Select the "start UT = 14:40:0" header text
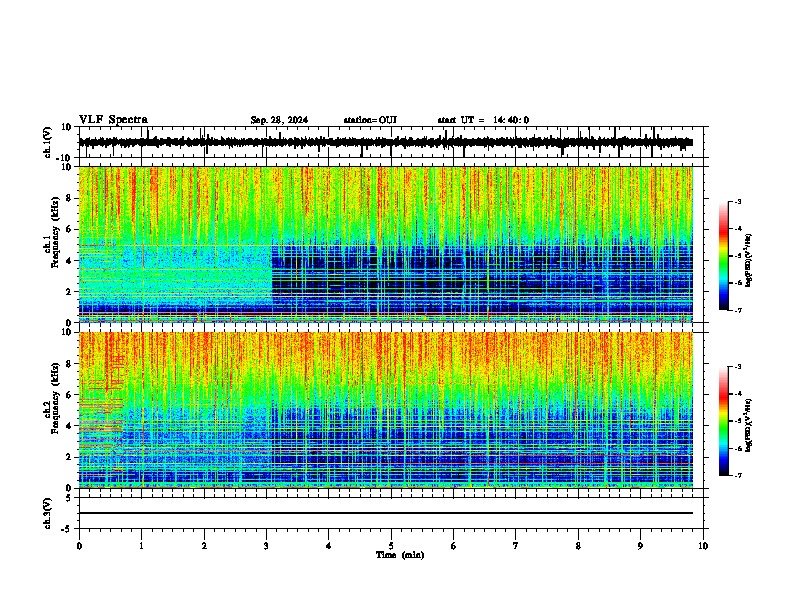The height and width of the screenshot is (612, 792). 483,120
